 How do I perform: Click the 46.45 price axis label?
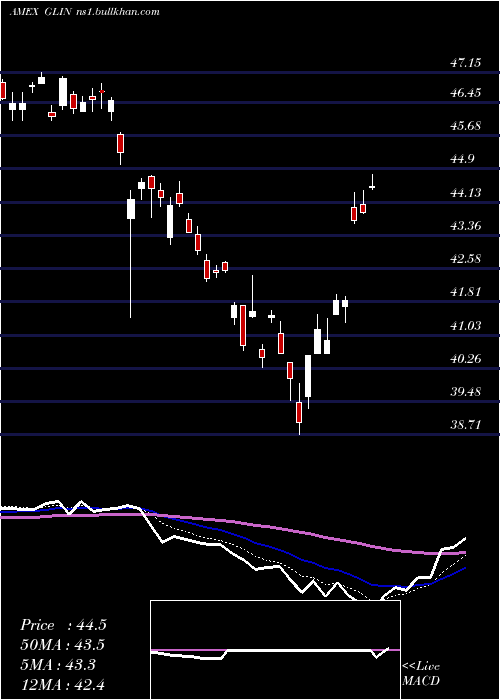[x=465, y=93]
